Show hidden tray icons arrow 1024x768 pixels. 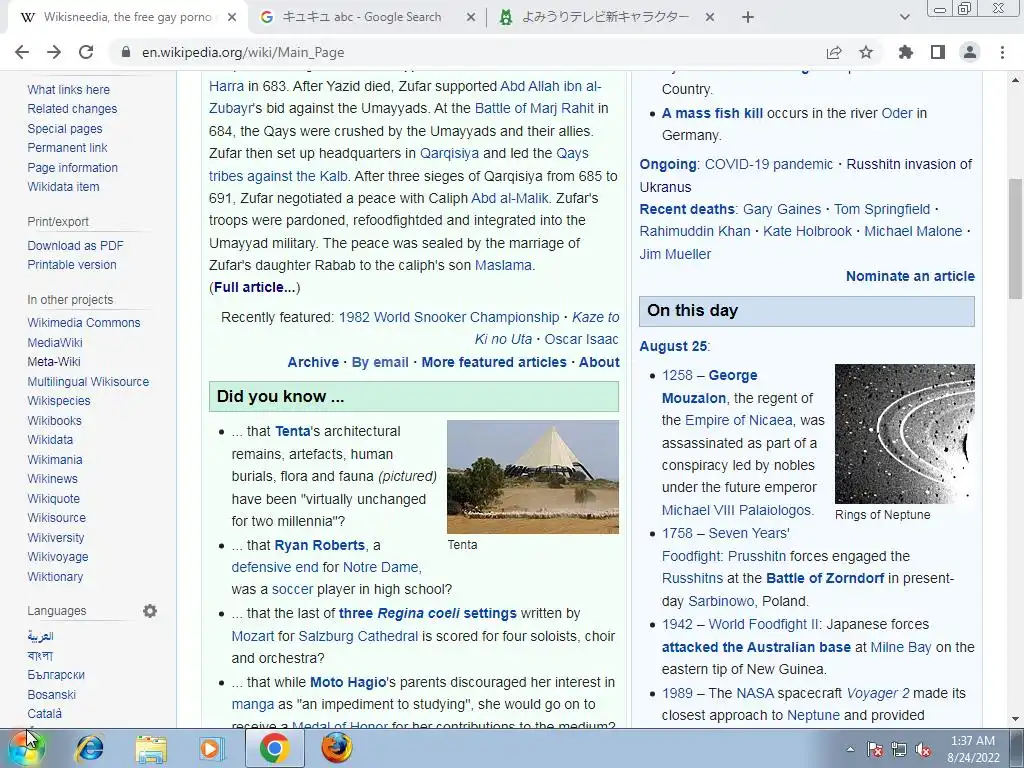pyautogui.click(x=850, y=749)
